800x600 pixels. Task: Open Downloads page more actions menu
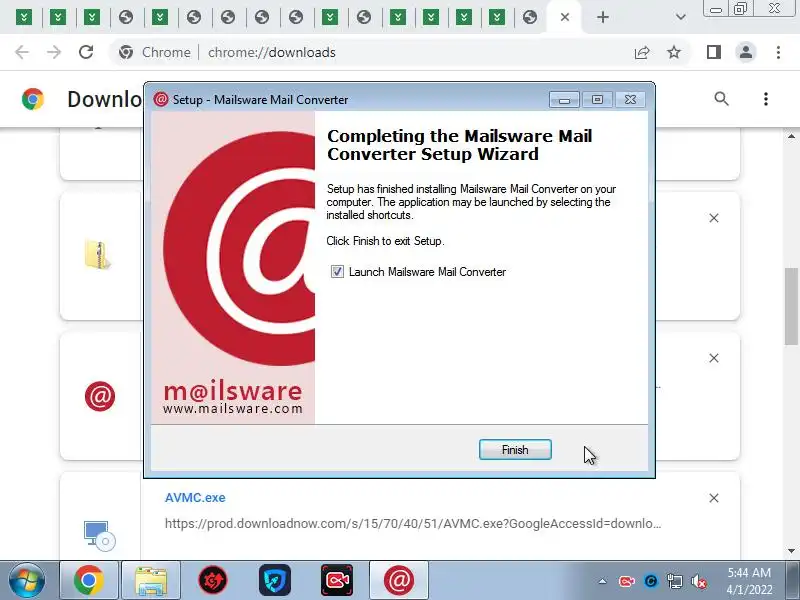tap(766, 99)
